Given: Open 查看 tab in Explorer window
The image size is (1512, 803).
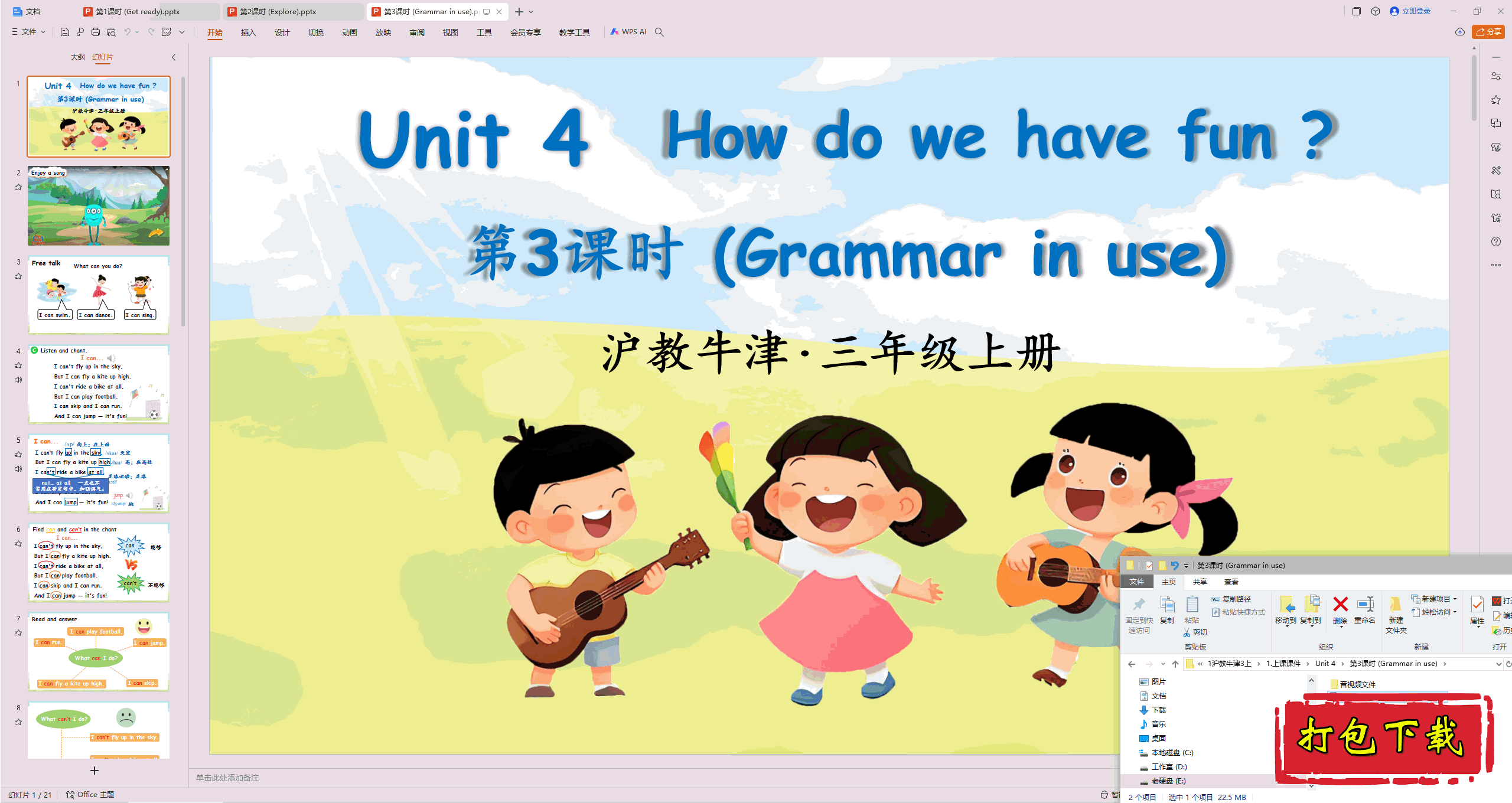Looking at the screenshot, I should [1231, 582].
